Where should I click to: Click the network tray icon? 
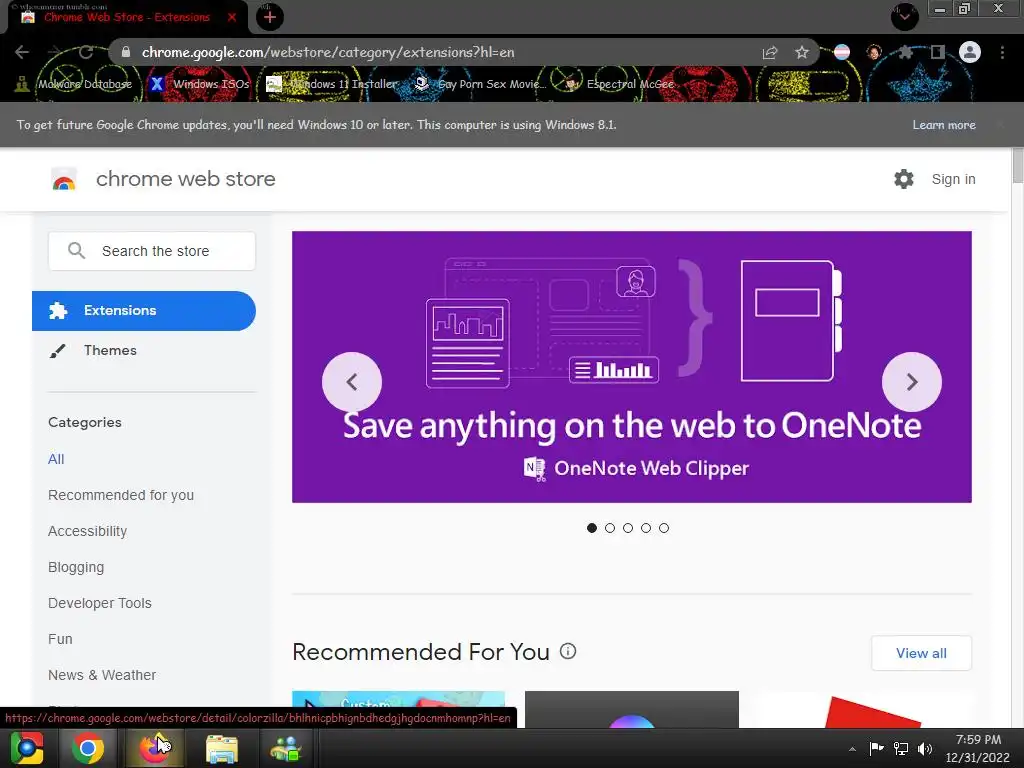(901, 748)
